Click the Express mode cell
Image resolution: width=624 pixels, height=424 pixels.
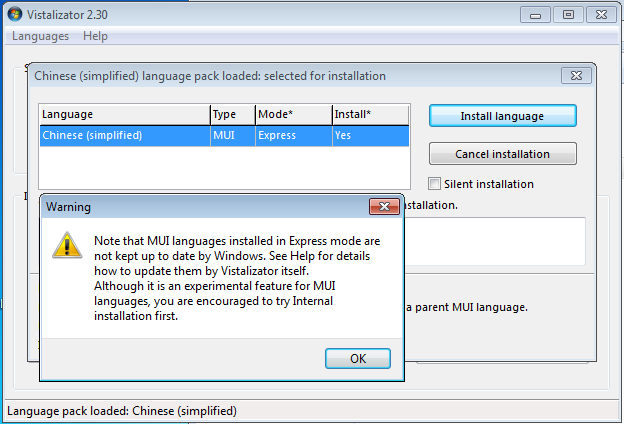pos(294,136)
